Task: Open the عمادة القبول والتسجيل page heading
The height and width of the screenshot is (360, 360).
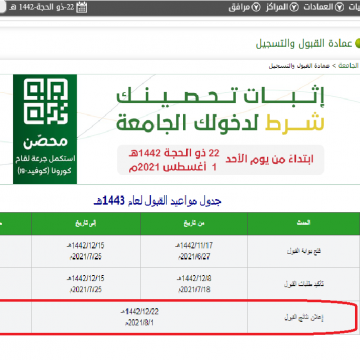Action: (304, 44)
